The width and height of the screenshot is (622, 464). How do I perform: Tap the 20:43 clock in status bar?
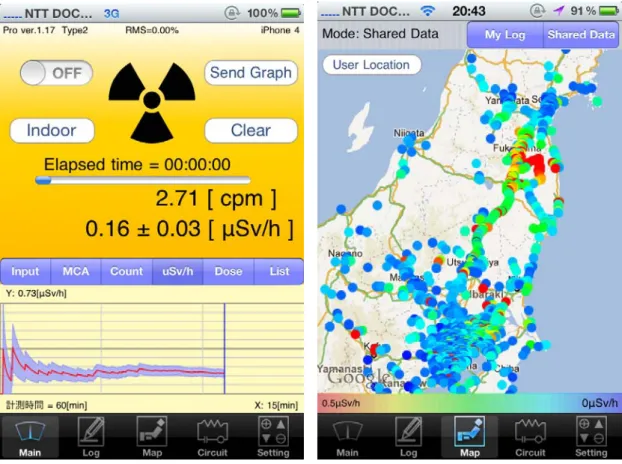click(x=468, y=11)
